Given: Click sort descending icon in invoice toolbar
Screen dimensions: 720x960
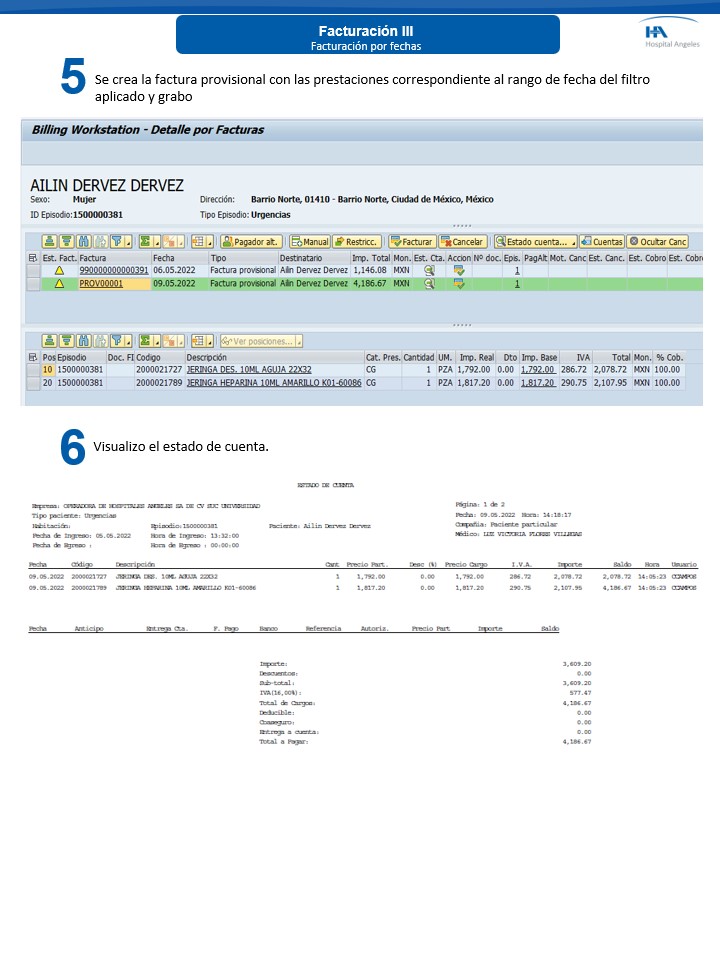Looking at the screenshot, I should click(66, 242).
